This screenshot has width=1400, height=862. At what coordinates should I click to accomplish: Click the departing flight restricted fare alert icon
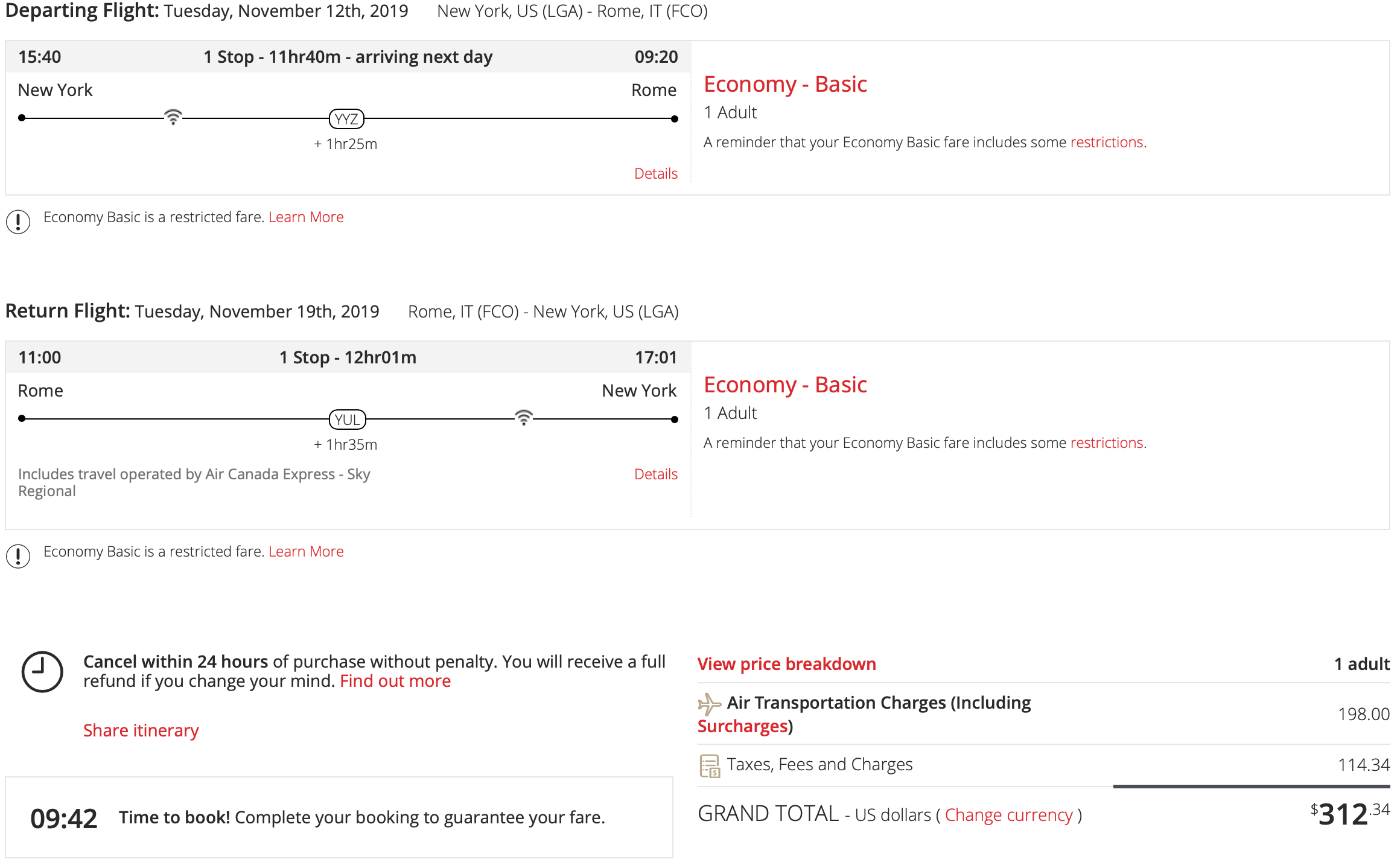pyautogui.click(x=18, y=222)
